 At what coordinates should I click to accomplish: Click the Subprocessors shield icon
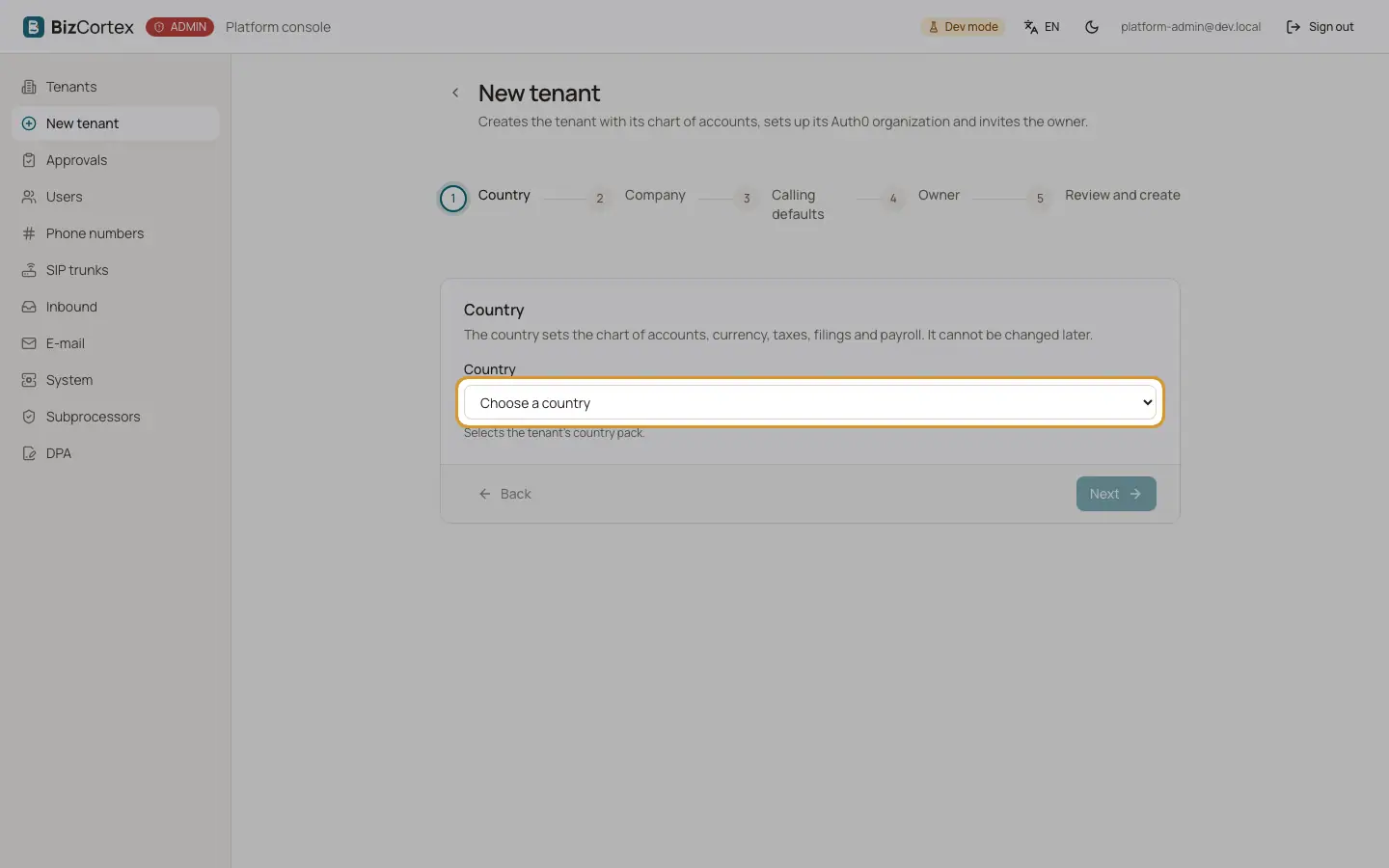pos(29,417)
